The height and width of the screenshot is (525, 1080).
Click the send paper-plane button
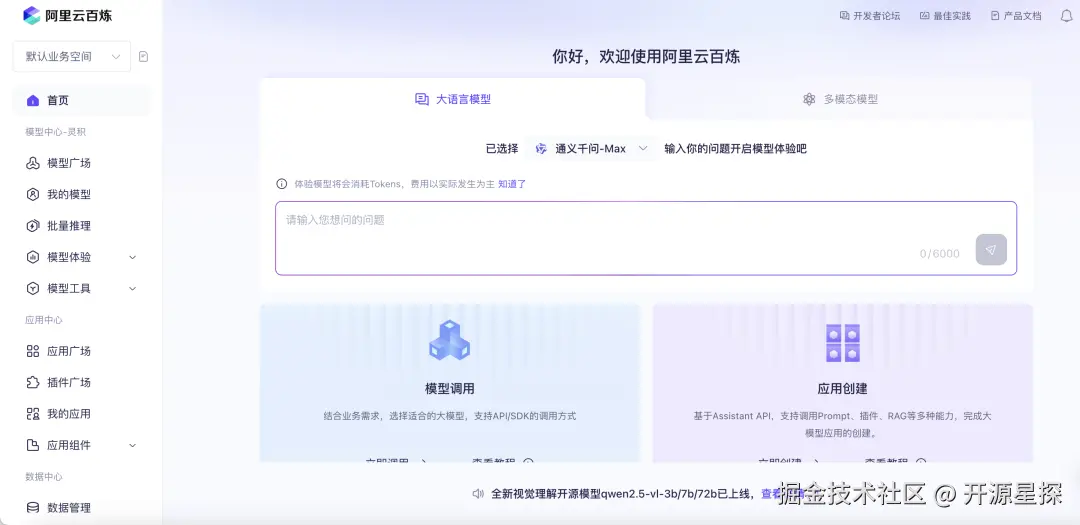pos(991,249)
